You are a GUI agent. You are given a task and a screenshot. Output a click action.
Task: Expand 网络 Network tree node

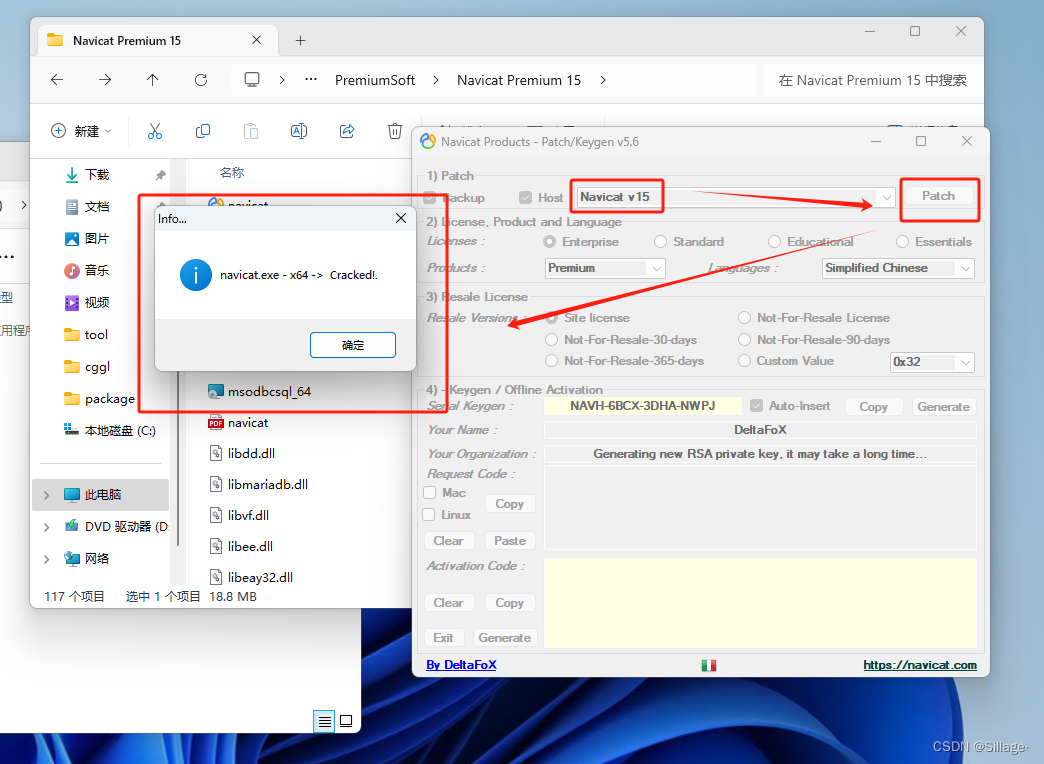click(x=46, y=559)
